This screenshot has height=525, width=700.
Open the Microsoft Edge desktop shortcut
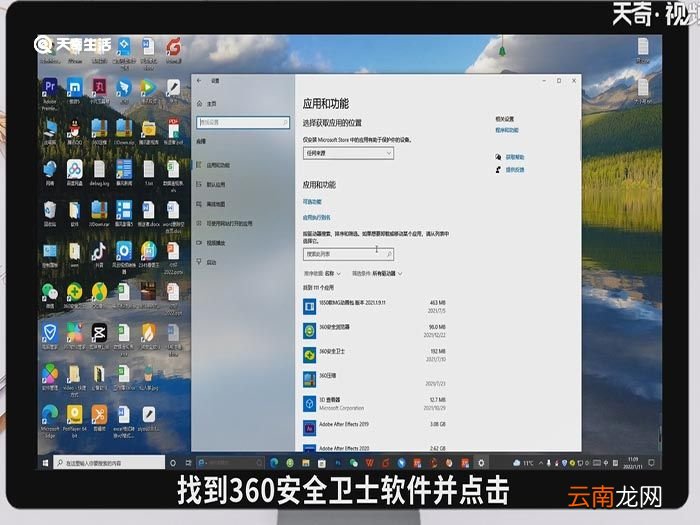tap(50, 421)
